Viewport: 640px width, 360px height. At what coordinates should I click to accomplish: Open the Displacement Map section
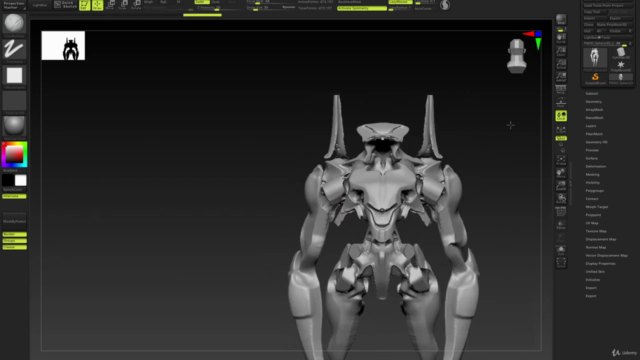point(601,240)
